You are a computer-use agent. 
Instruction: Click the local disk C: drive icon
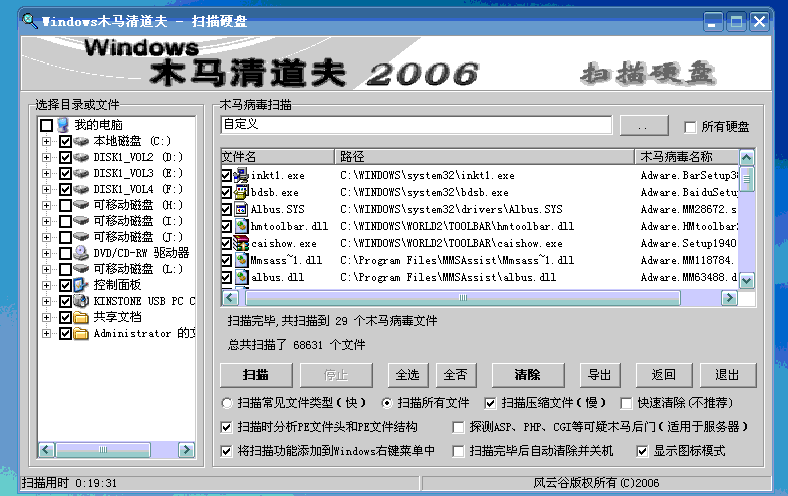click(81, 141)
